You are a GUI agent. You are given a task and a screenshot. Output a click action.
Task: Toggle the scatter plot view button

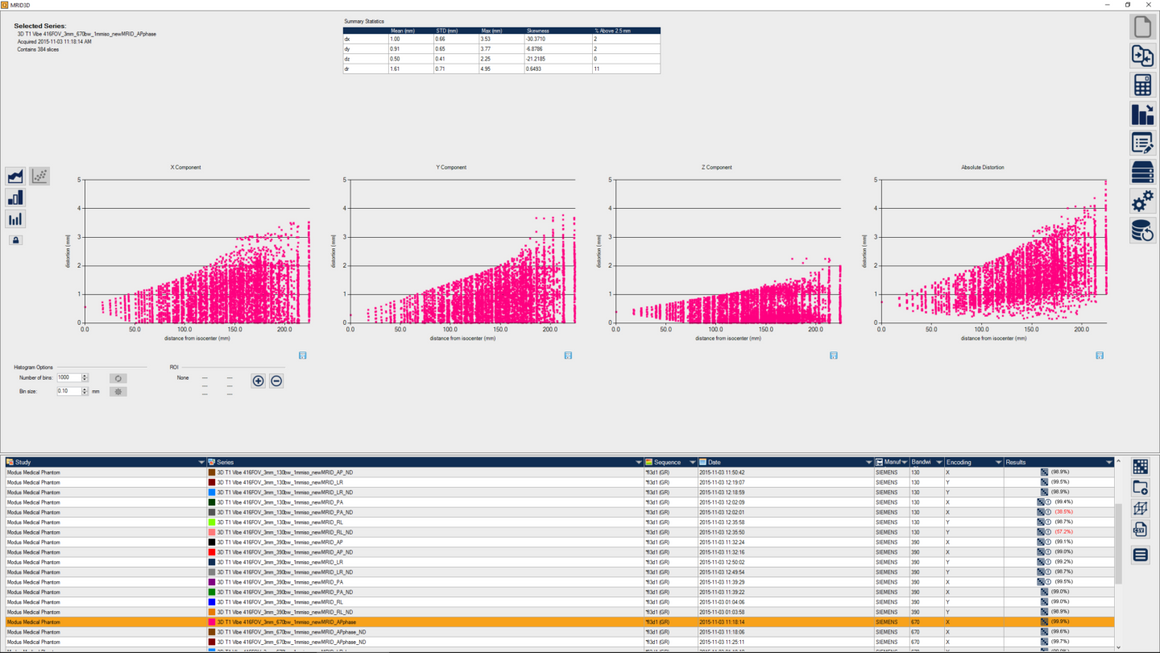point(39,176)
